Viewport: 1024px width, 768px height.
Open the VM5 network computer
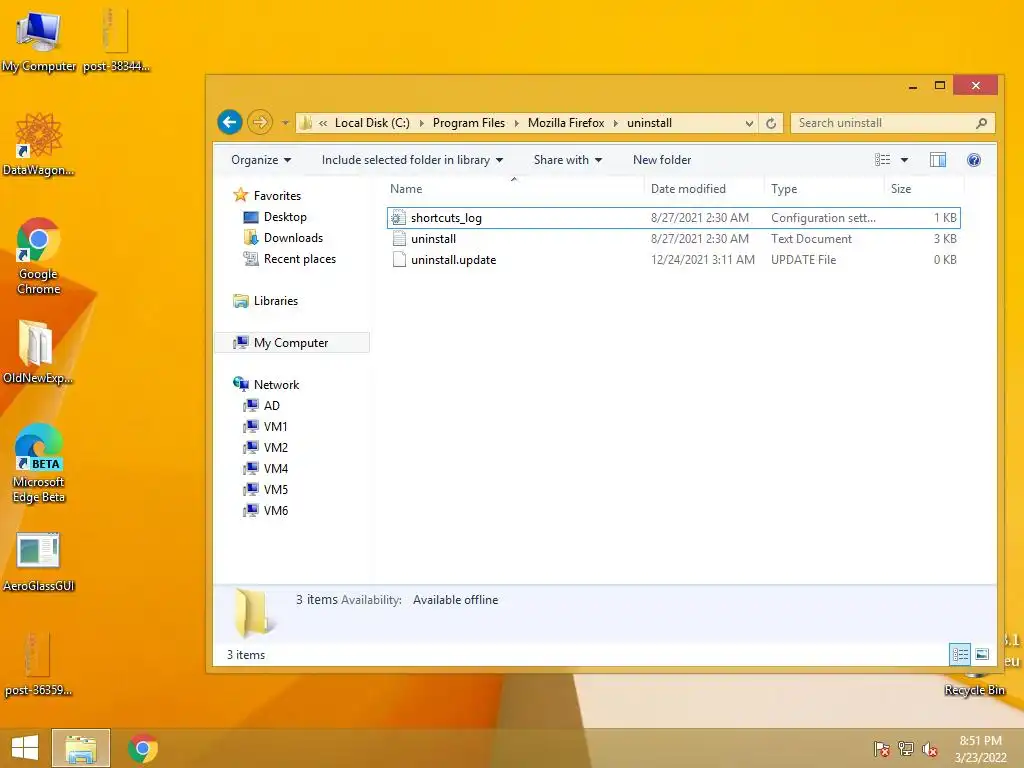click(x=265, y=489)
